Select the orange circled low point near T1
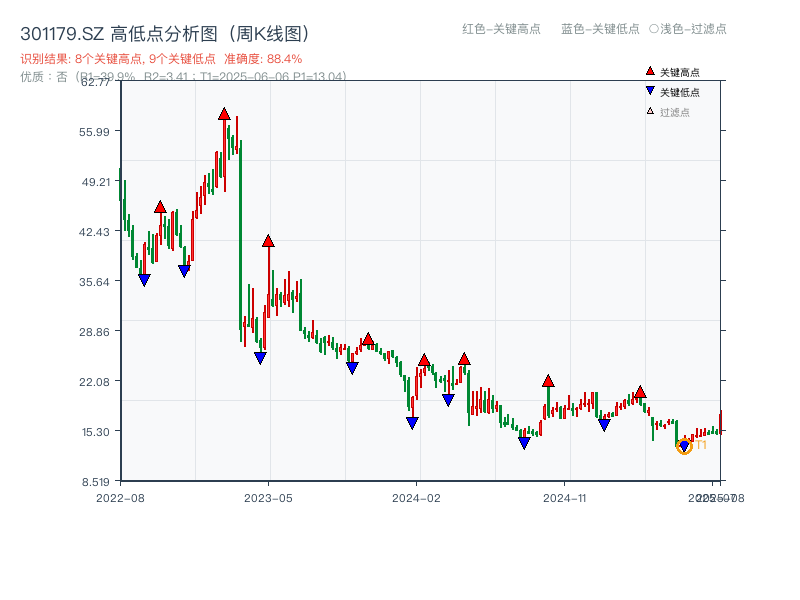This screenshot has width=800, height=600. [x=686, y=447]
